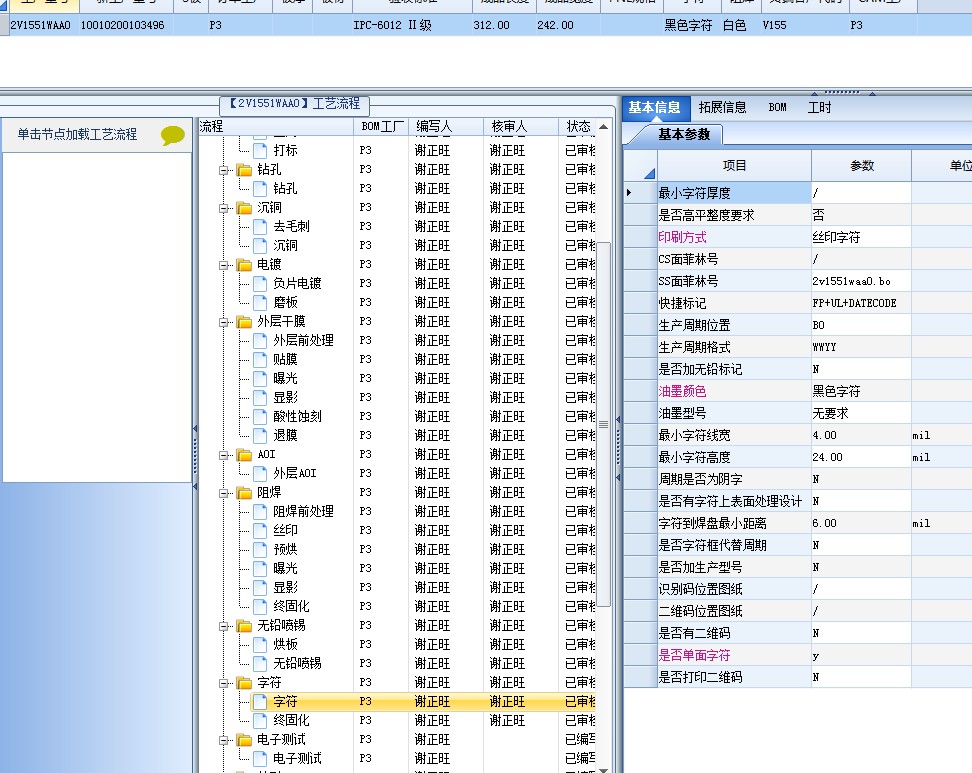Select the 终固化 row under 字符
Viewport: 972px width, 773px height.
[x=397, y=721]
